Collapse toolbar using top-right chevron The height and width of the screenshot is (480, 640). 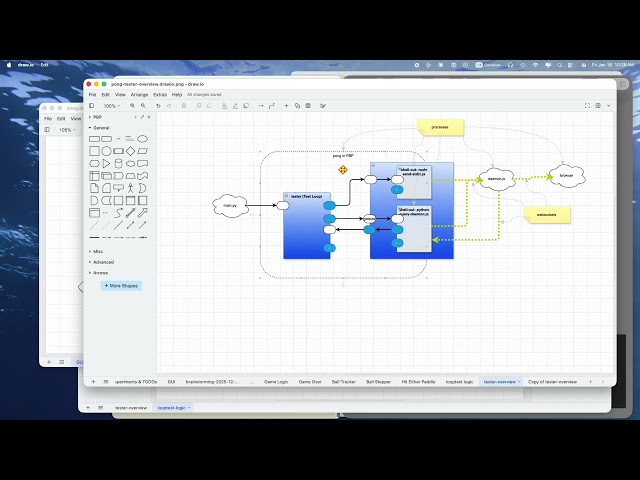609,106
